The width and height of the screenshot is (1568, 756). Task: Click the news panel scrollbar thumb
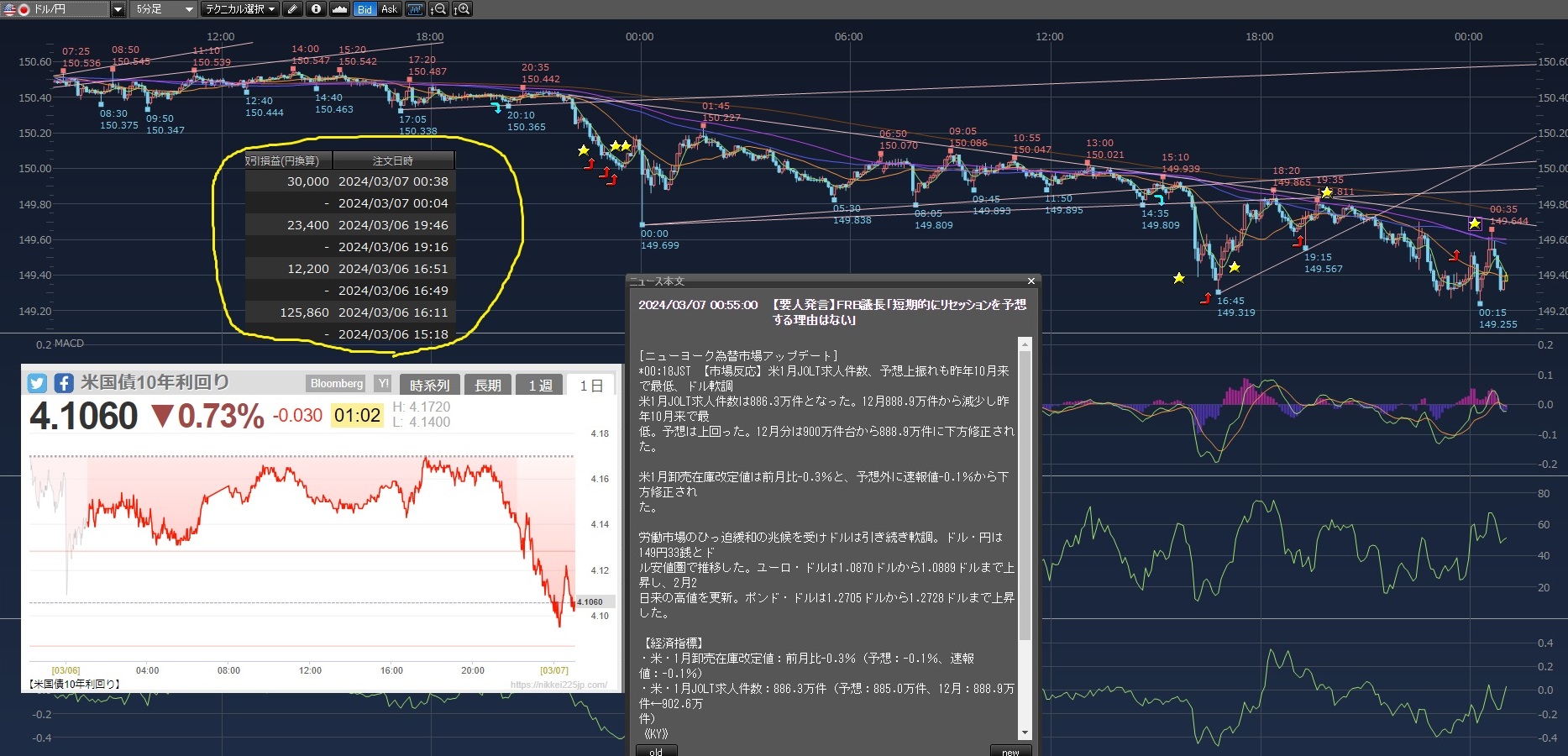[1025, 496]
